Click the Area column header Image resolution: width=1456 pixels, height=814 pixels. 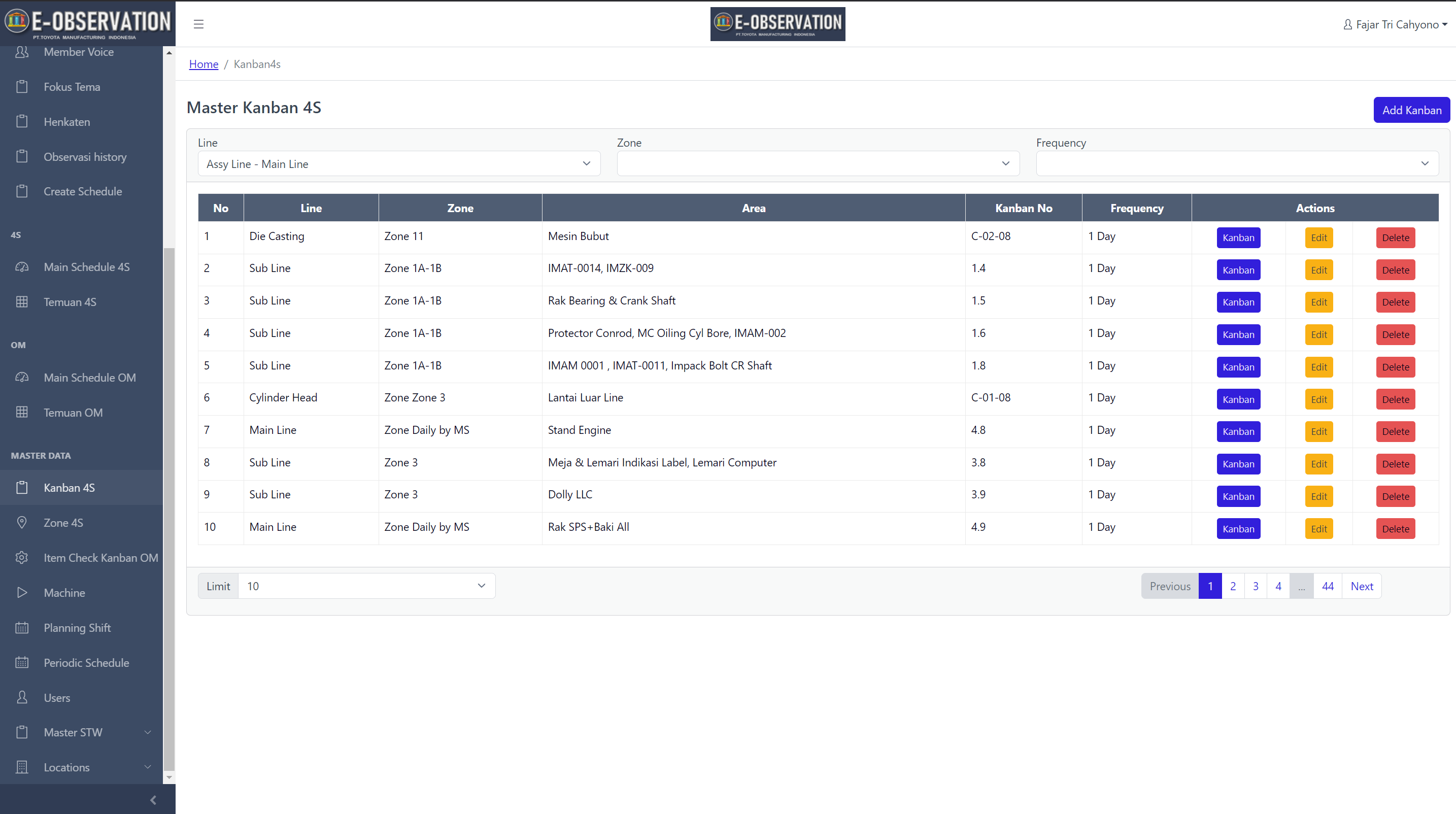coord(754,208)
